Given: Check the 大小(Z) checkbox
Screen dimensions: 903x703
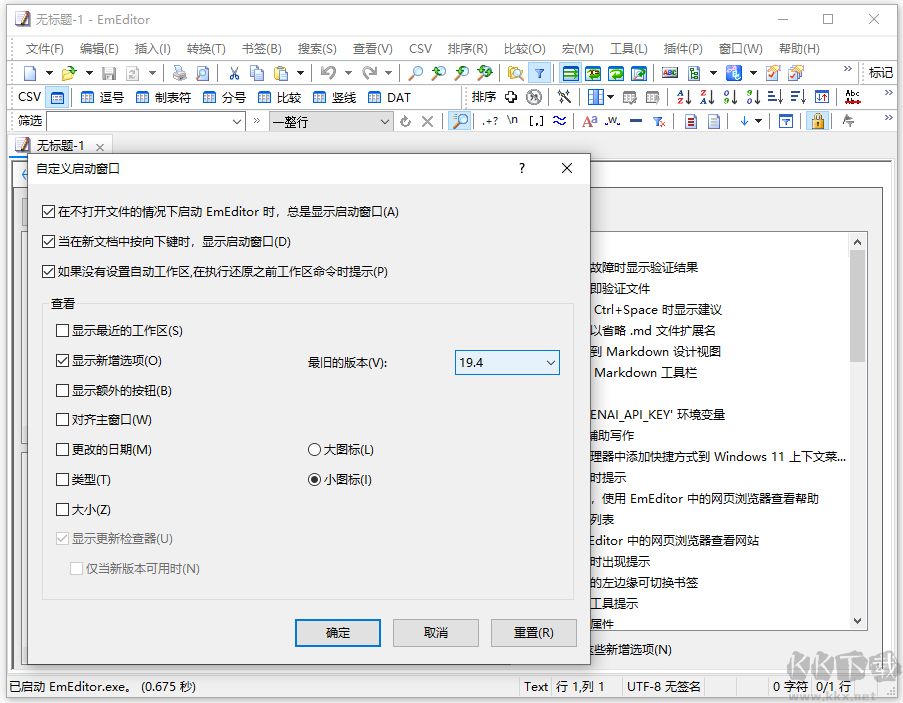Looking at the screenshot, I should tap(62, 510).
